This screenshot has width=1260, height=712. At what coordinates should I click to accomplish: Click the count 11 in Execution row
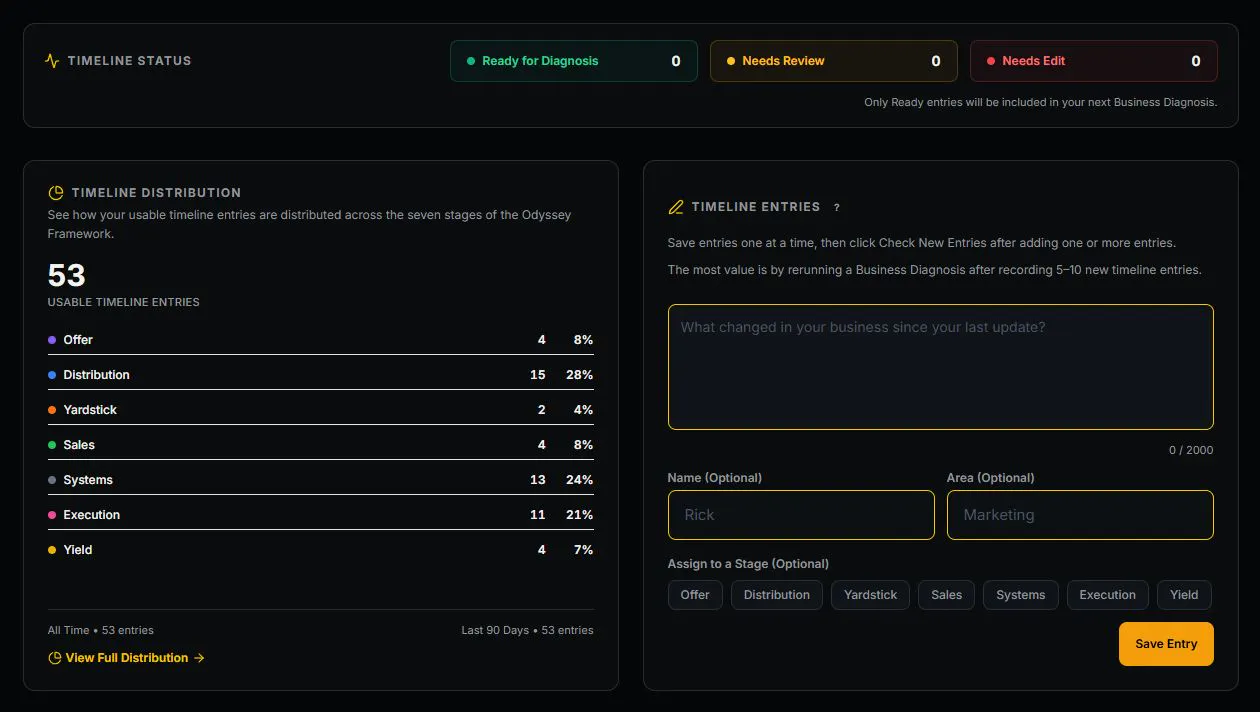538,515
